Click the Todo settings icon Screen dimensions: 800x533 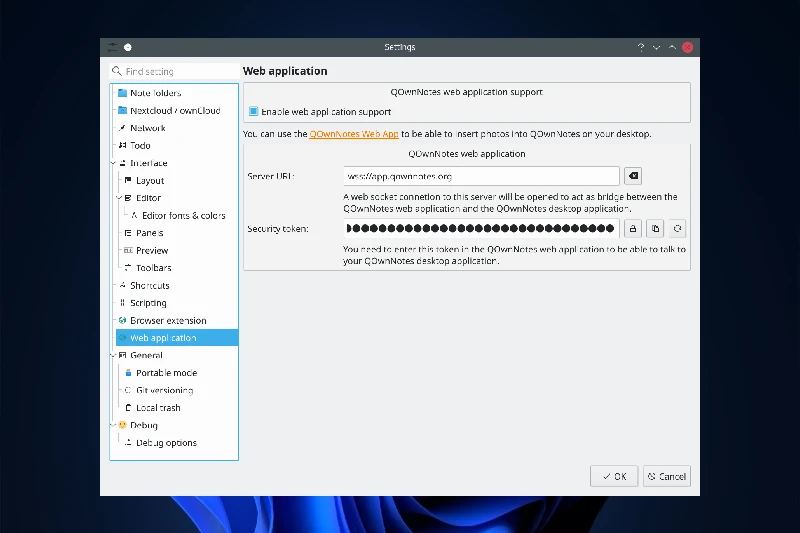click(122, 145)
